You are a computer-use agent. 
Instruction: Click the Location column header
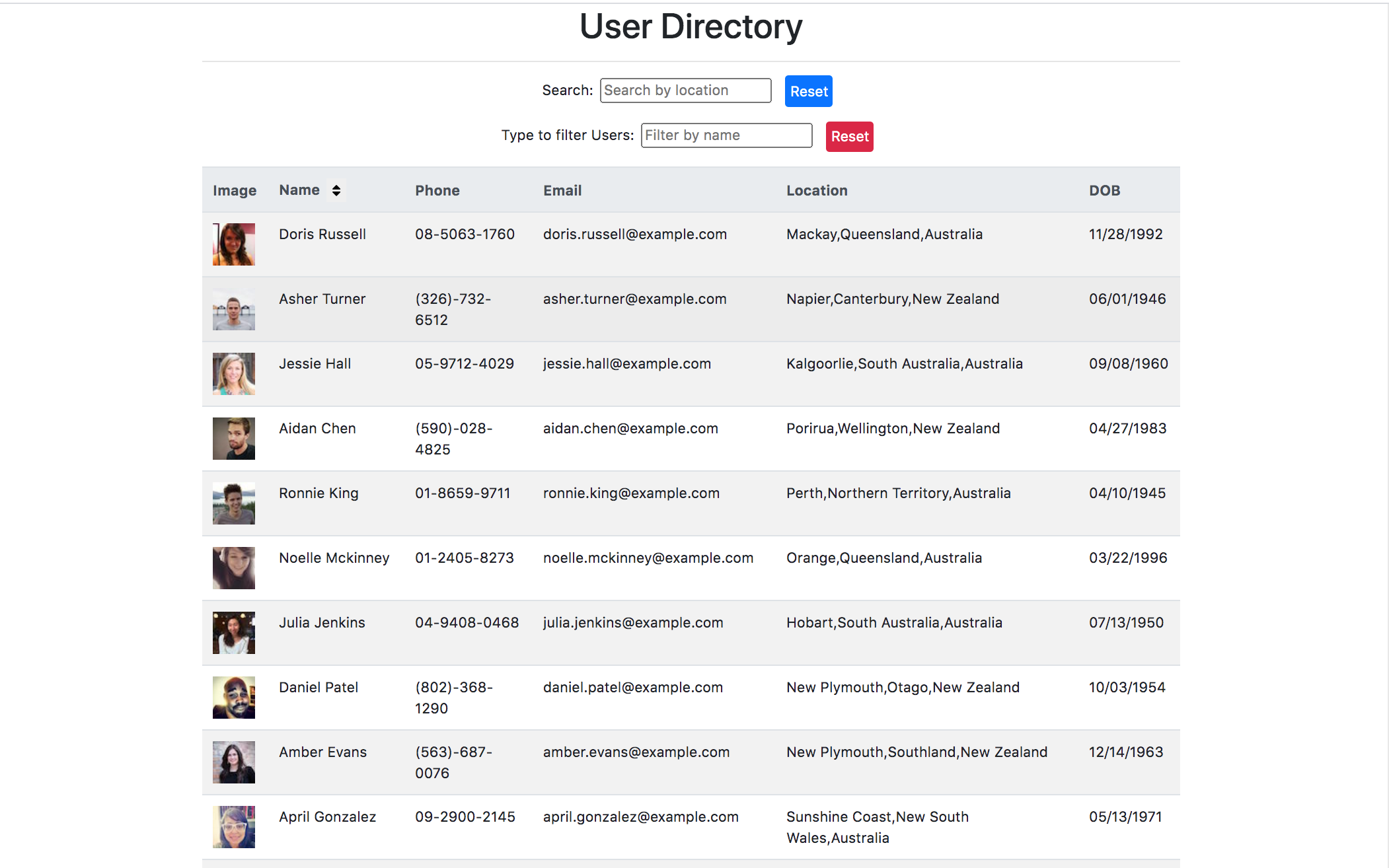817,190
